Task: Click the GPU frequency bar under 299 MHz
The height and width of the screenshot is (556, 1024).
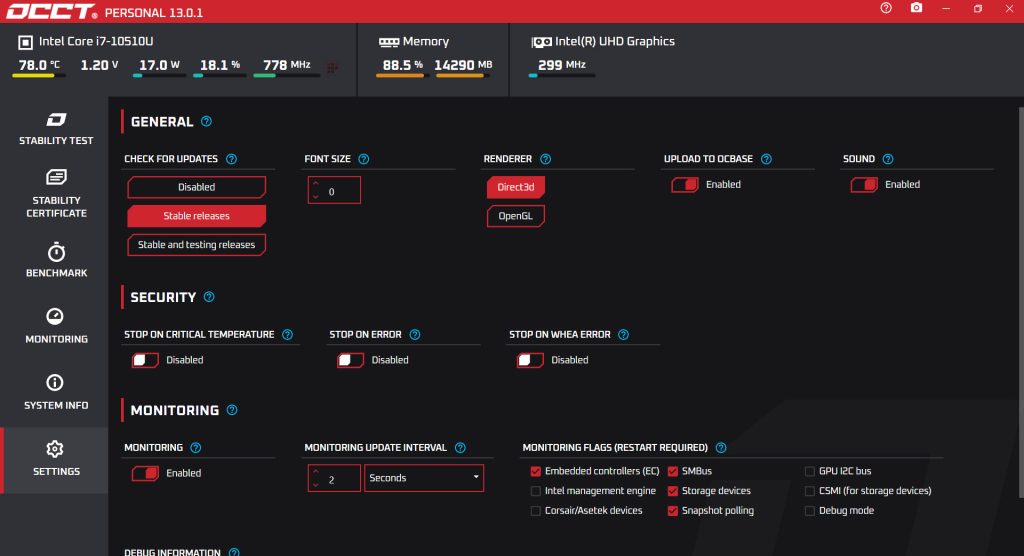Action: pyautogui.click(x=562, y=76)
